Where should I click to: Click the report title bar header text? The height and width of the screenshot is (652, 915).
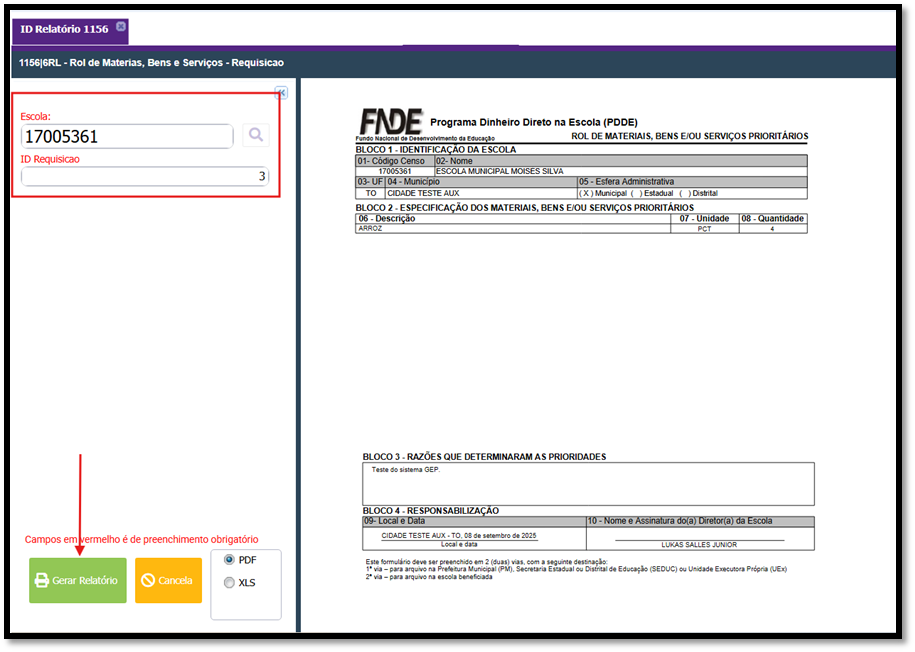click(x=152, y=62)
